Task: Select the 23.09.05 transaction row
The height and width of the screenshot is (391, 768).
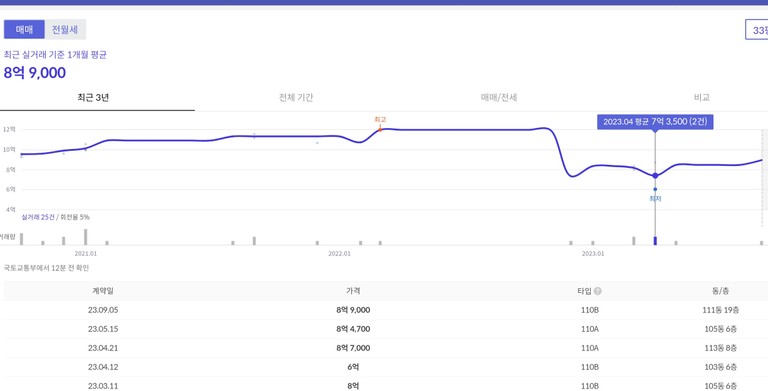Action: pyautogui.click(x=384, y=310)
